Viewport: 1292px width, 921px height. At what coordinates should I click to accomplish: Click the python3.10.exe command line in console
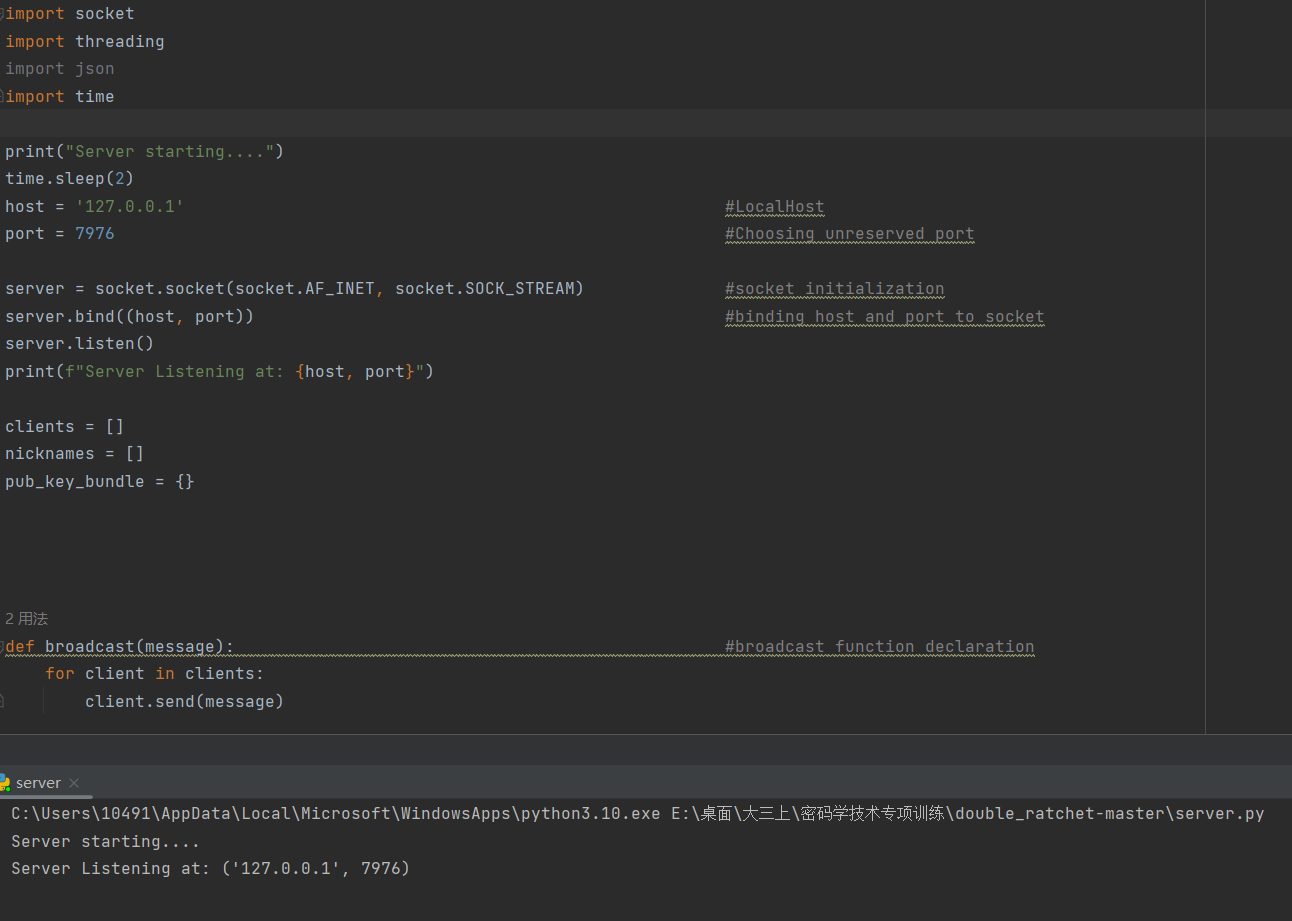638,814
